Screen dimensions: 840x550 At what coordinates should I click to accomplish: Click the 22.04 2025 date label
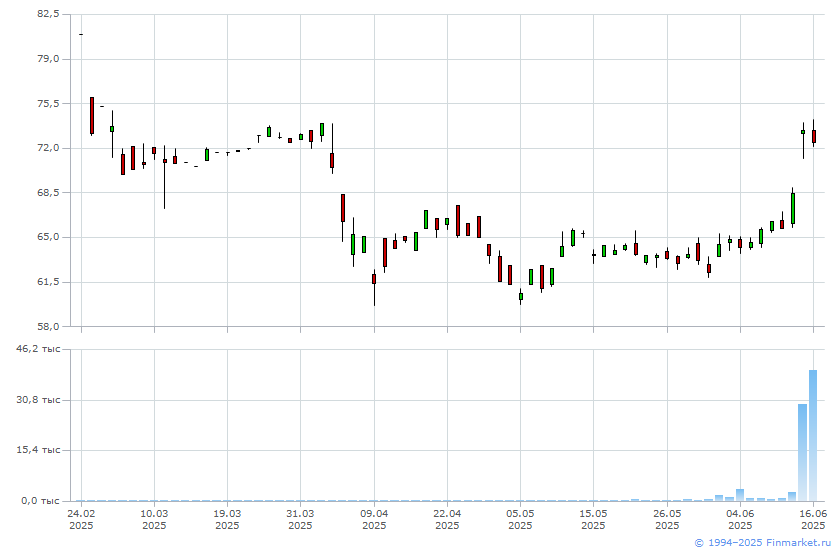click(447, 519)
